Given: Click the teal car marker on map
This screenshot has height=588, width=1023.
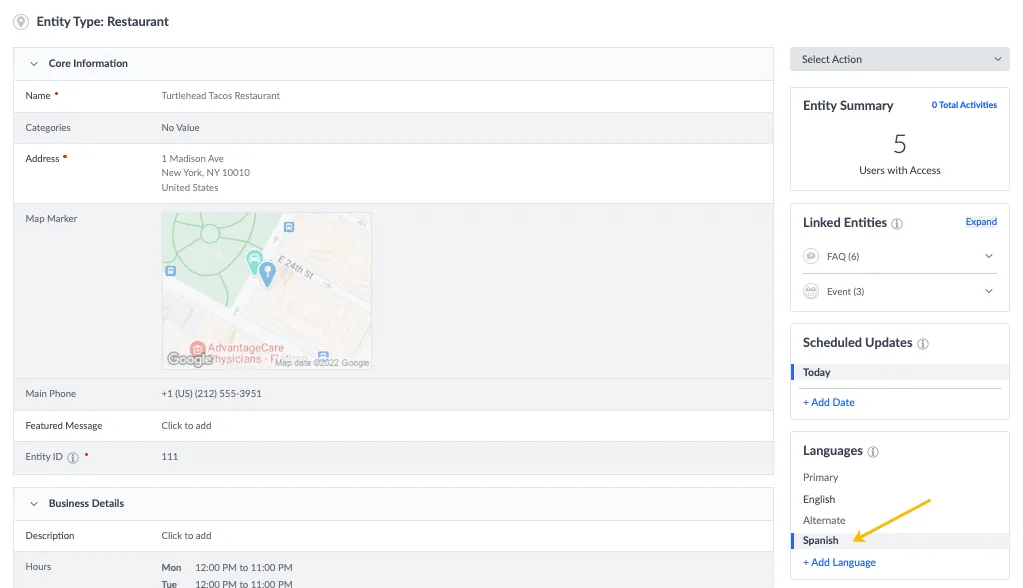Looking at the screenshot, I should coord(254,262).
